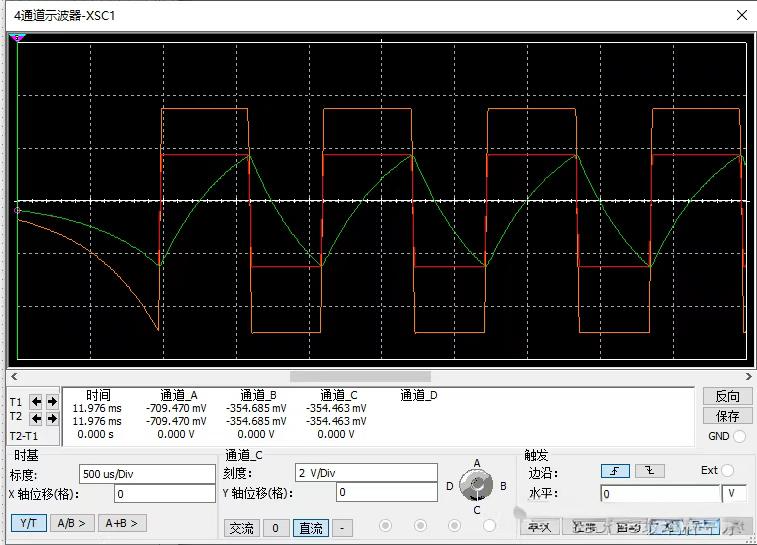This screenshot has height=545, width=757.
Task: Open the A+B > mode menu
Action: coord(122,523)
